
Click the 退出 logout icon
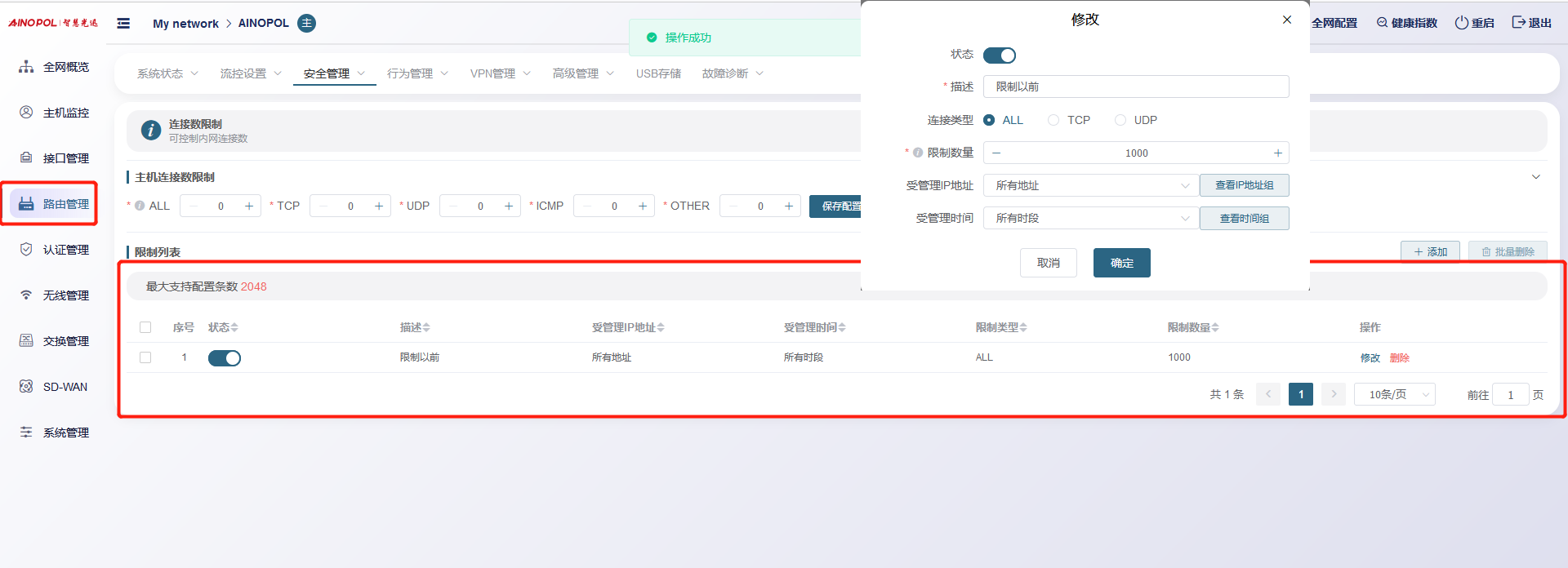pyautogui.click(x=1518, y=23)
